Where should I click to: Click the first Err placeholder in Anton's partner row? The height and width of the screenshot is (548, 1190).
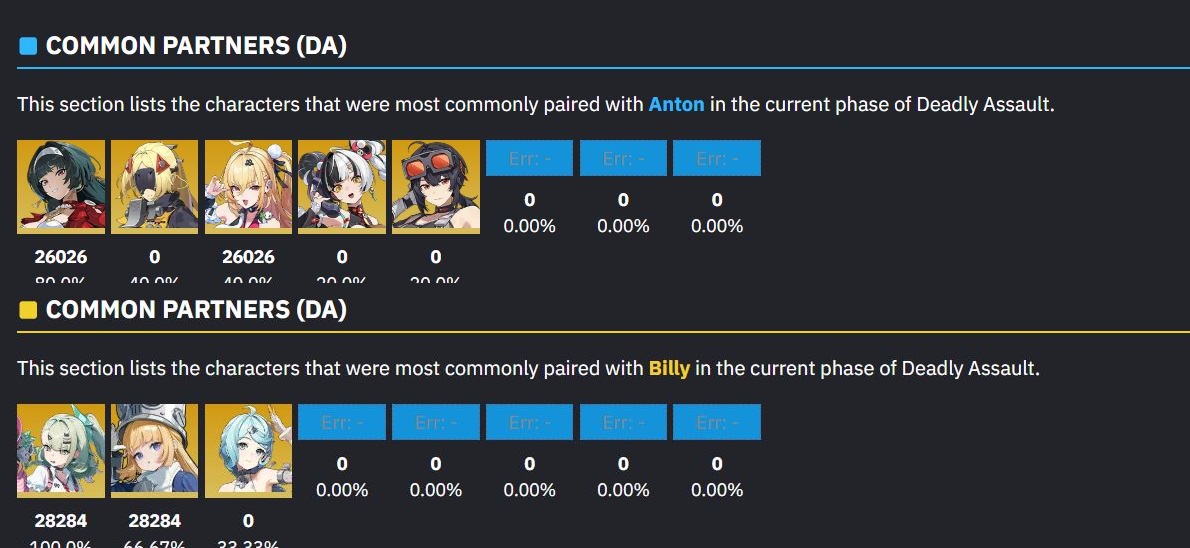(x=530, y=158)
